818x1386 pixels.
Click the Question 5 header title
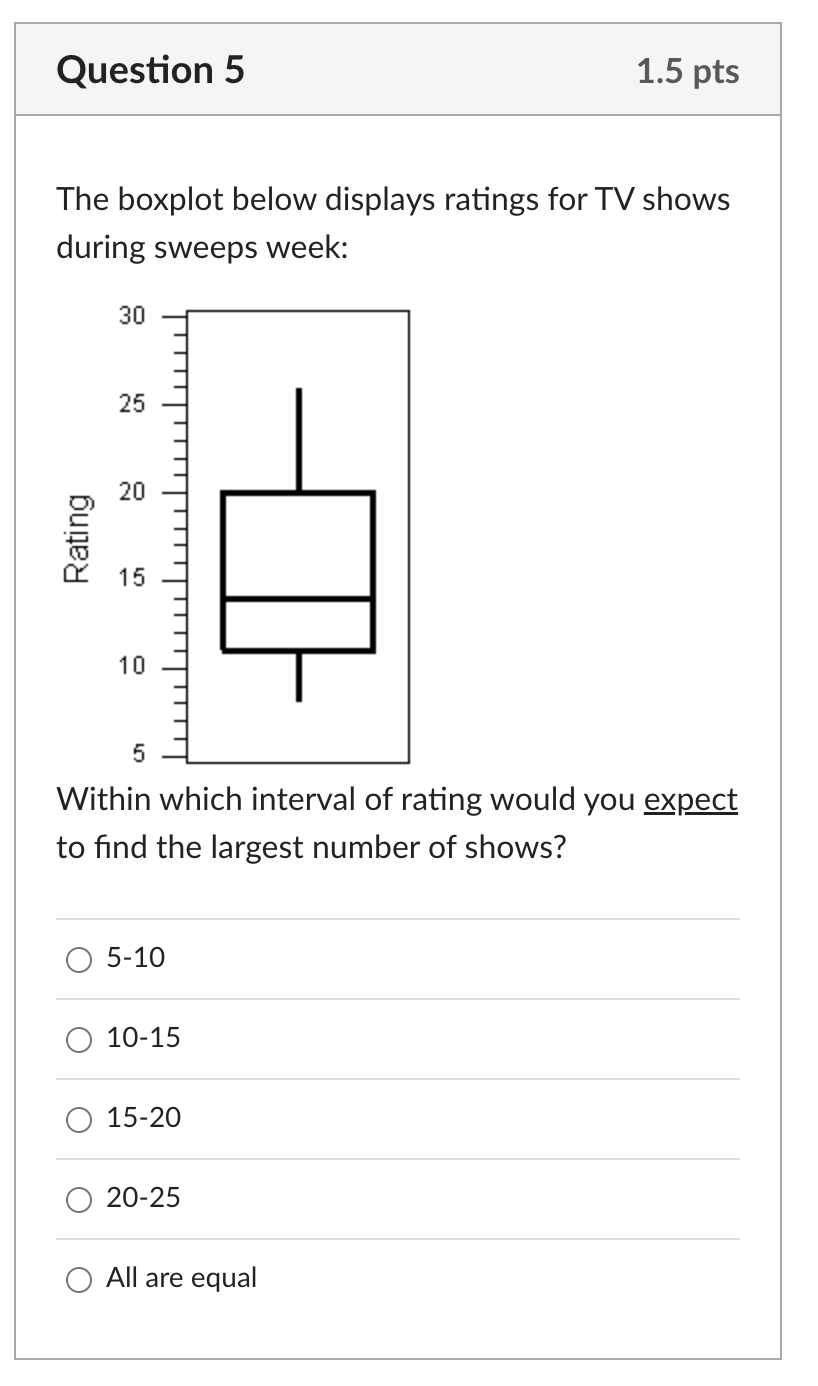pos(151,70)
